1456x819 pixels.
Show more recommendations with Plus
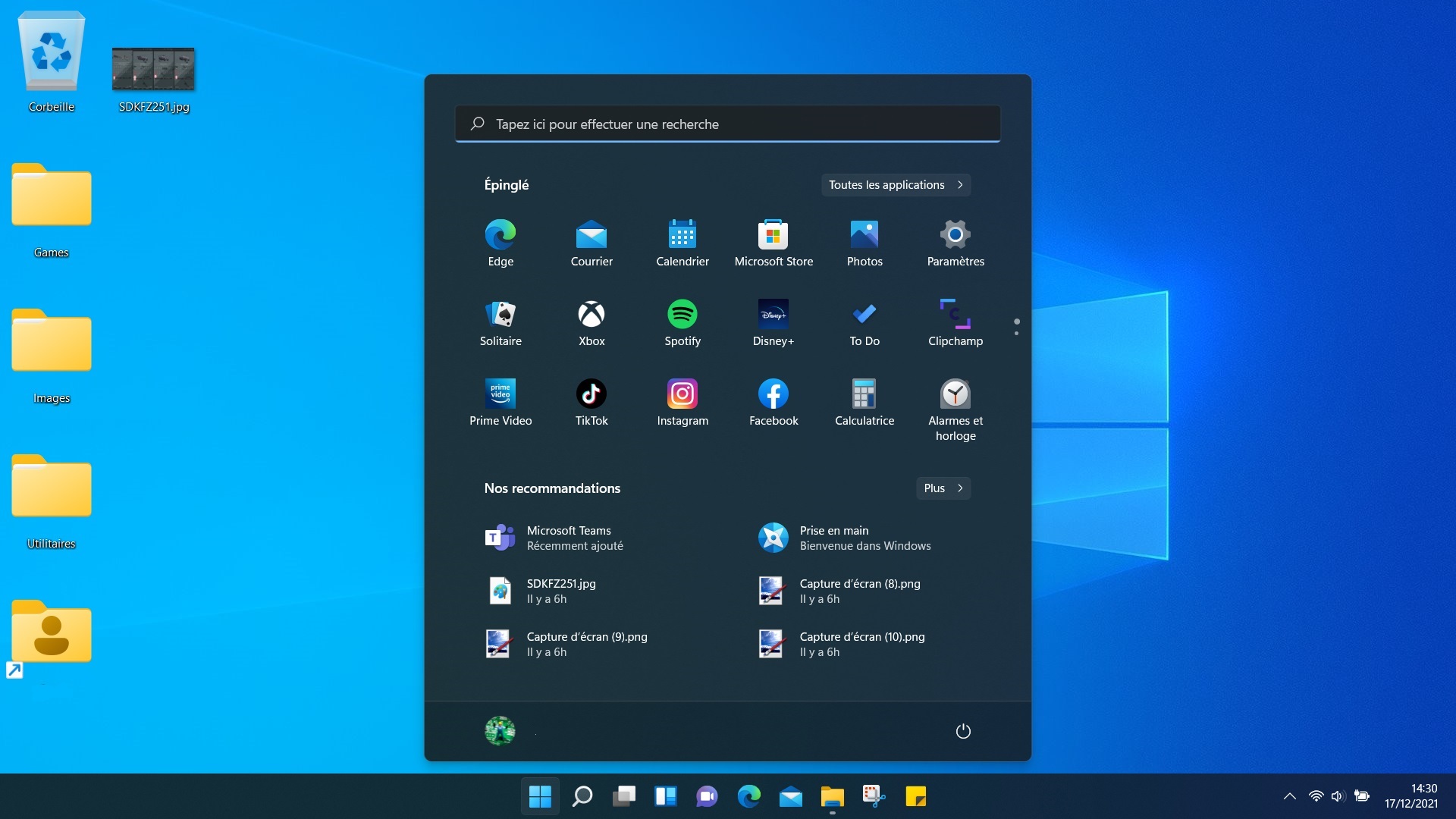tap(943, 488)
